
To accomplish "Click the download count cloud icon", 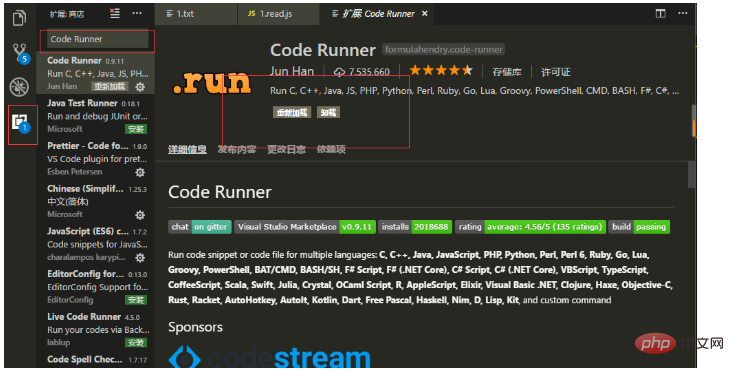I will pyautogui.click(x=339, y=72).
